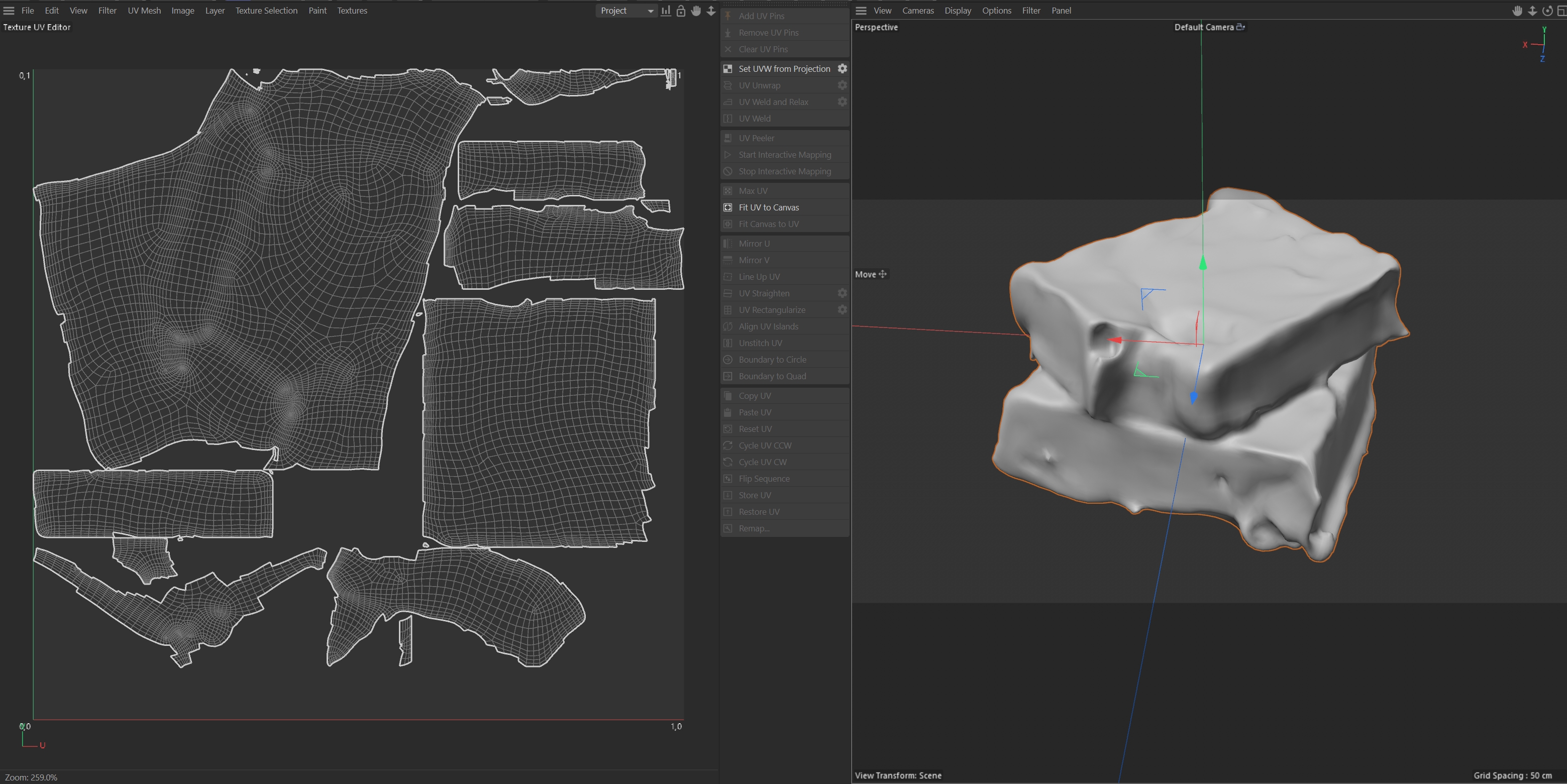Open the UV Mesh menu
1567x784 pixels.
click(144, 11)
